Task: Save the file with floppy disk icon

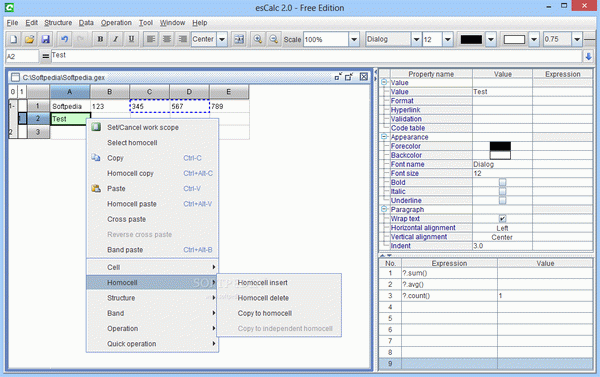Action: tap(46, 39)
